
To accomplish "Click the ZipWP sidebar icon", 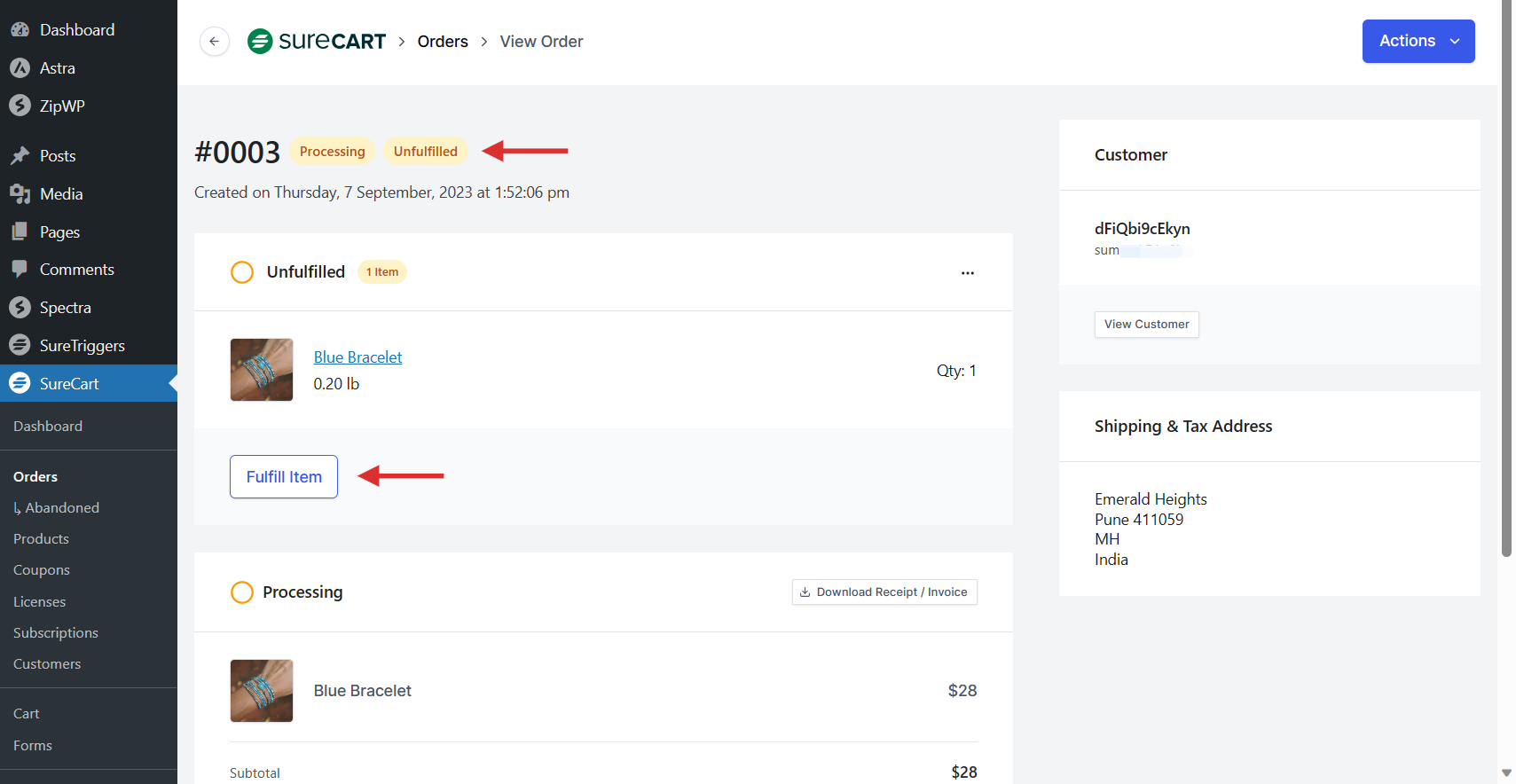I will (20, 106).
